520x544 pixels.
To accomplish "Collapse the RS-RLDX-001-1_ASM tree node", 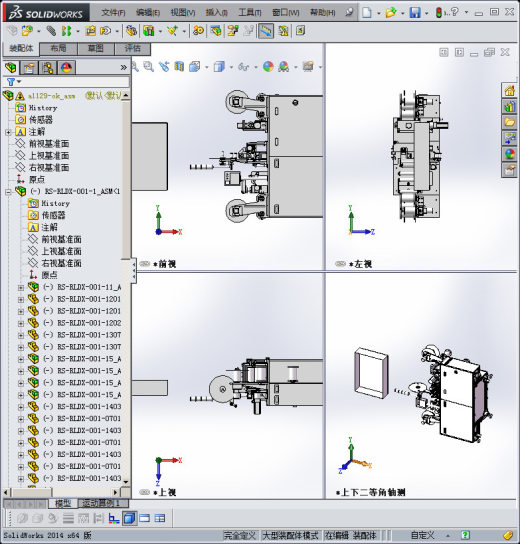I will [x=8, y=192].
